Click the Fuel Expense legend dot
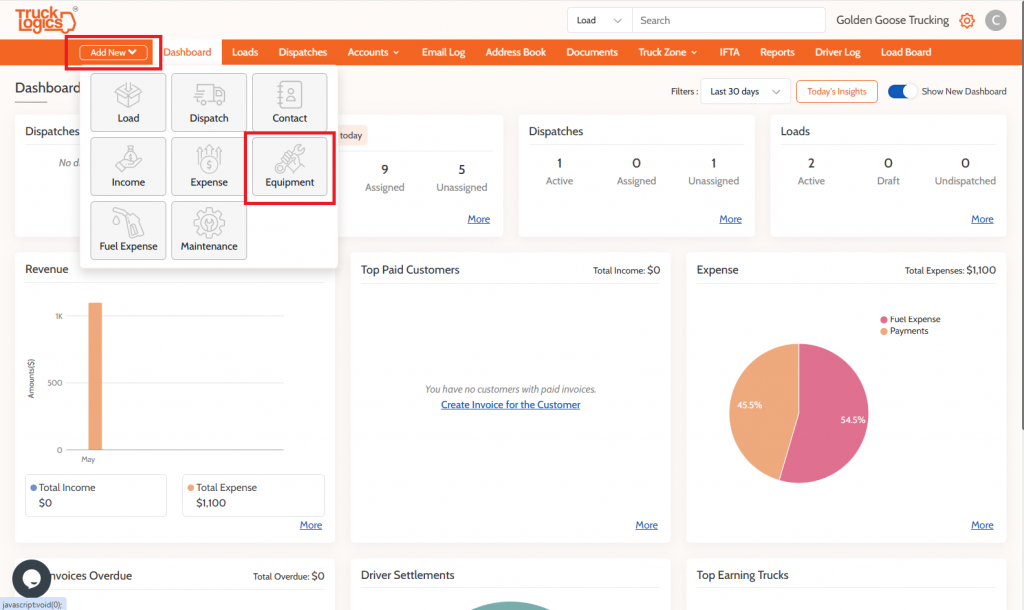The width and height of the screenshot is (1024, 610). (x=884, y=319)
